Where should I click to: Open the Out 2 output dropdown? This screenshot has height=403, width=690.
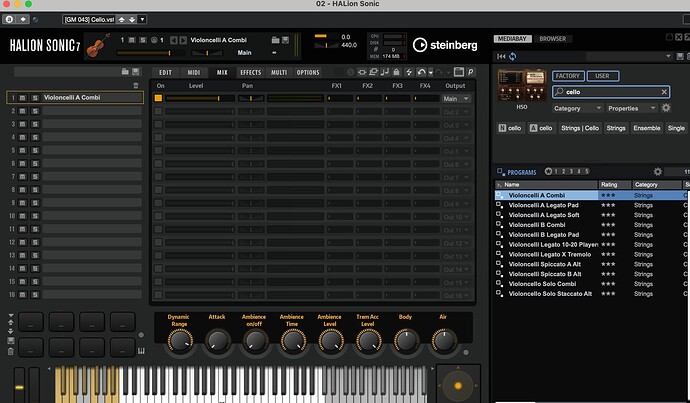(x=456, y=112)
